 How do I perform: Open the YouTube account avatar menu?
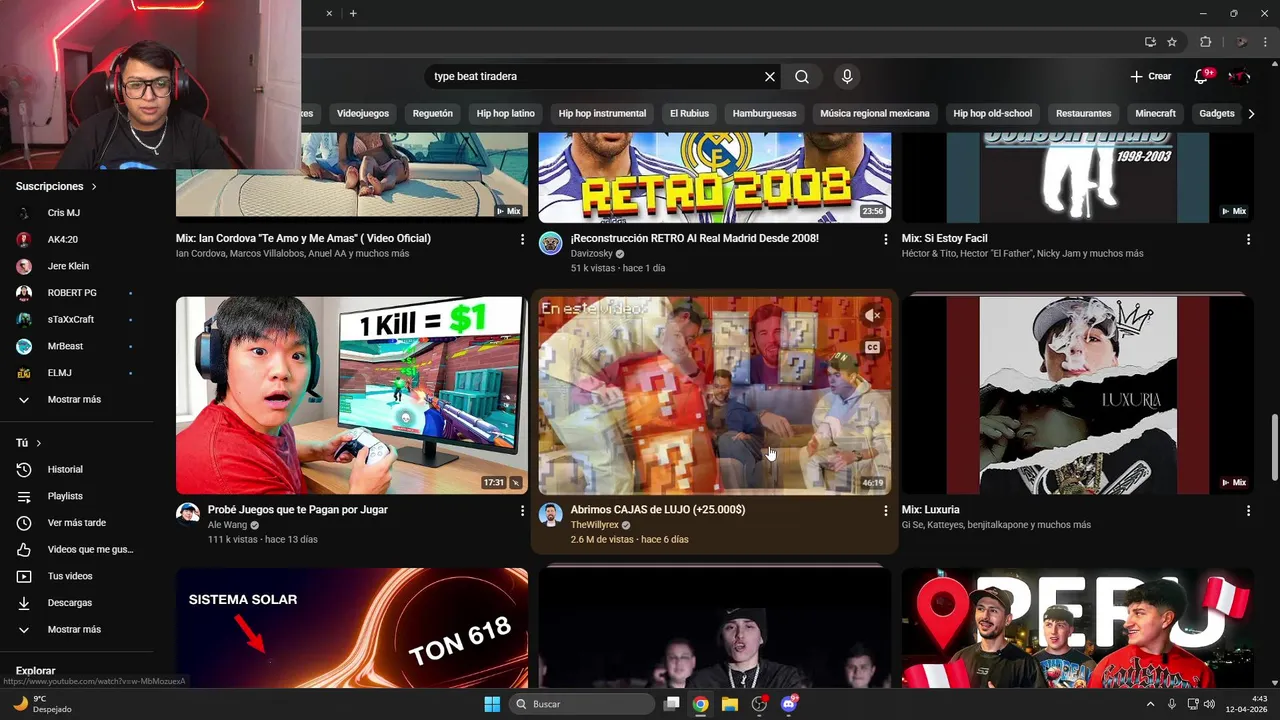[1239, 76]
